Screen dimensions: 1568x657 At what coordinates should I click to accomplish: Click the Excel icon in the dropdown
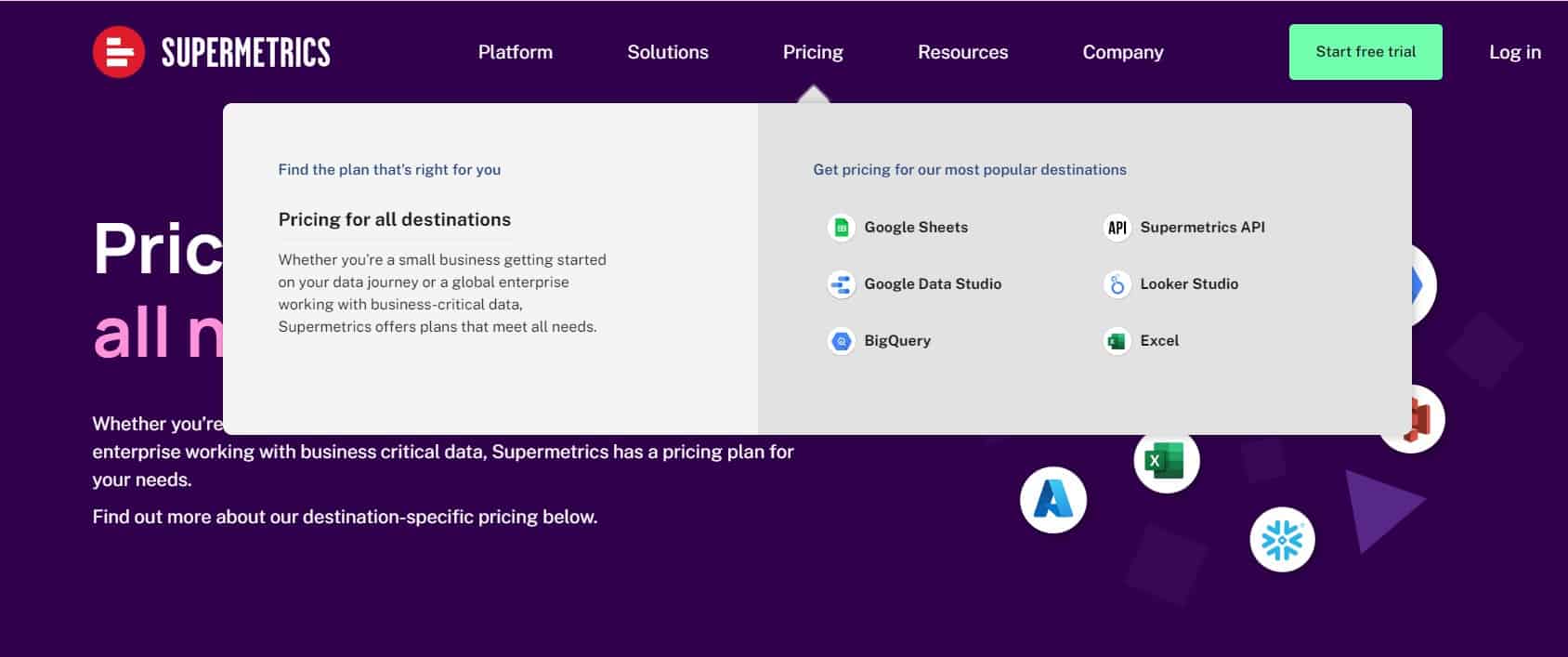1117,341
